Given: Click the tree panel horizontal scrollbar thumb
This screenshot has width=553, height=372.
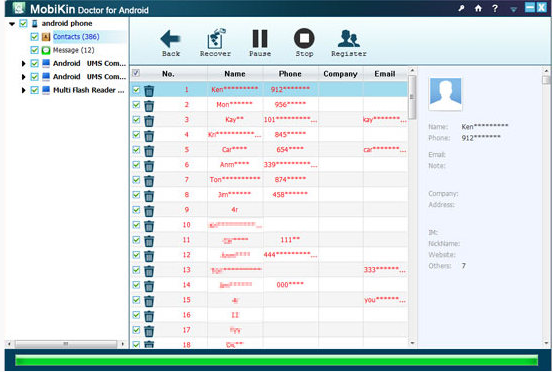Looking at the screenshot, I should pyautogui.click(x=66, y=343).
